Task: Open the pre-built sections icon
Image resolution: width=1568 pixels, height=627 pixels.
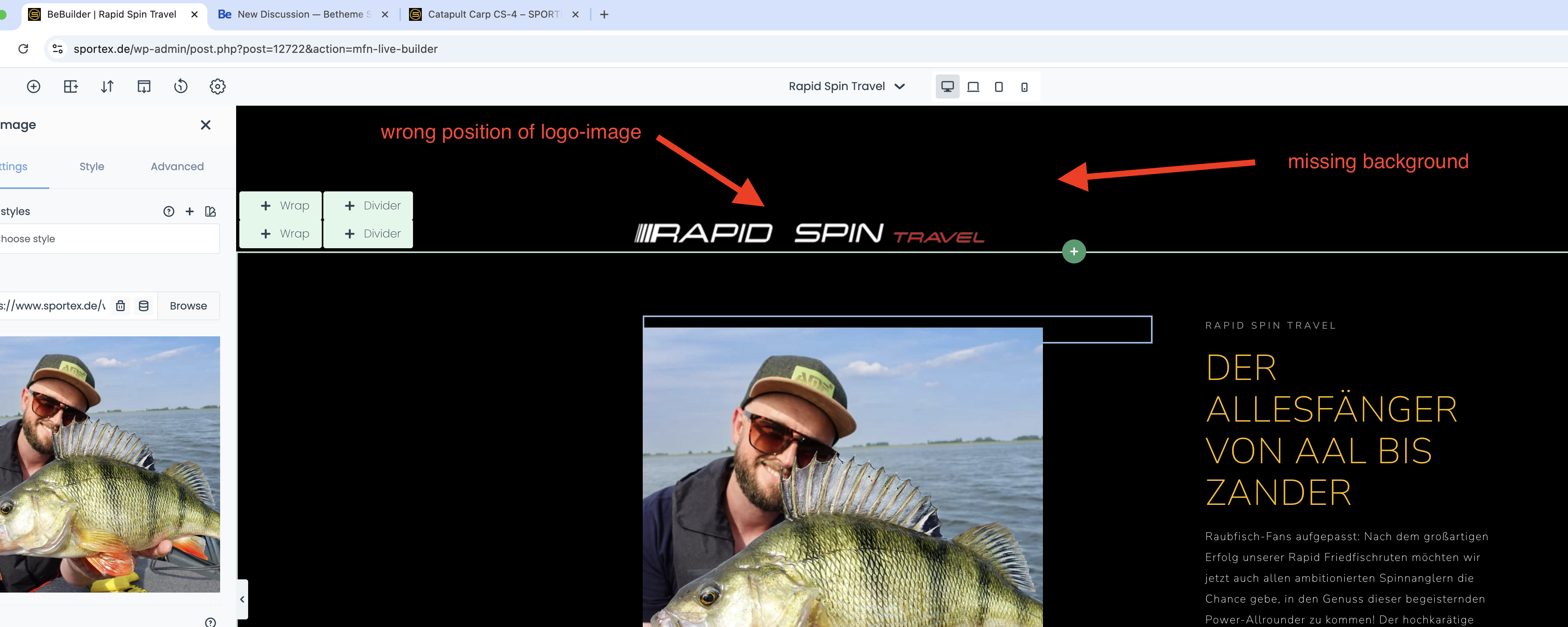Action: 144,86
